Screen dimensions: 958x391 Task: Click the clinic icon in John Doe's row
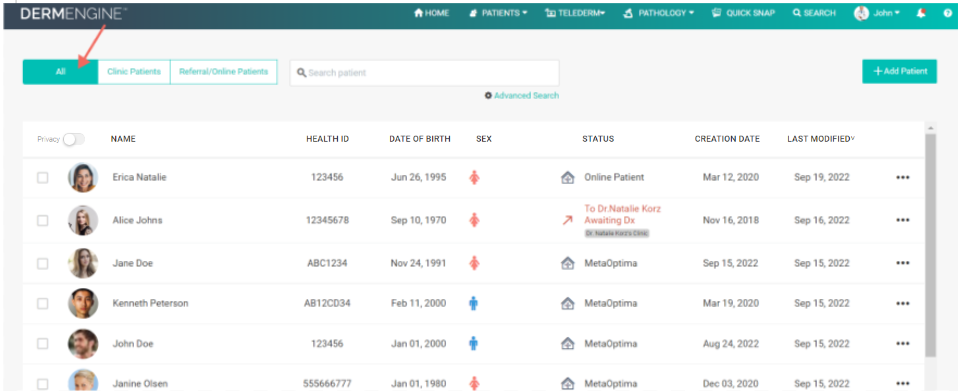click(x=568, y=343)
